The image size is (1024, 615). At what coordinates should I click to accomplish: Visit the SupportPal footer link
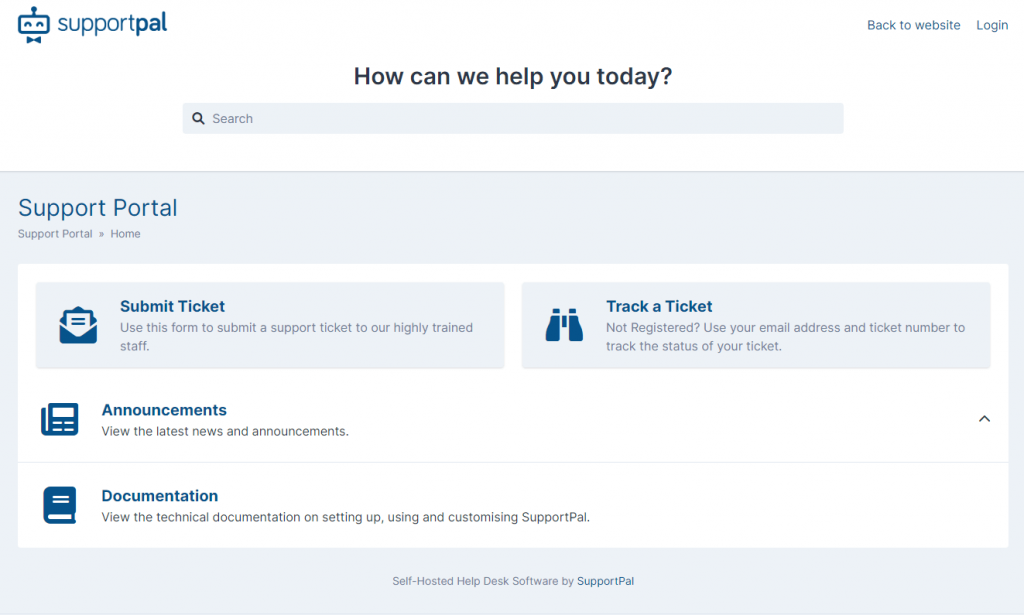pos(605,581)
